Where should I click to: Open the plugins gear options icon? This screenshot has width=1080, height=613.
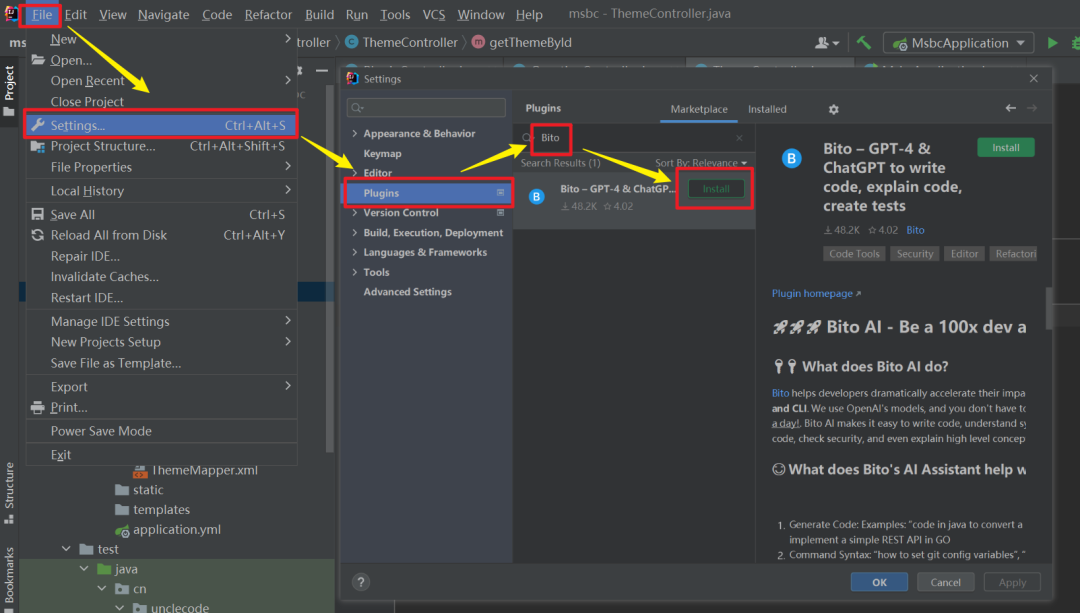(833, 110)
